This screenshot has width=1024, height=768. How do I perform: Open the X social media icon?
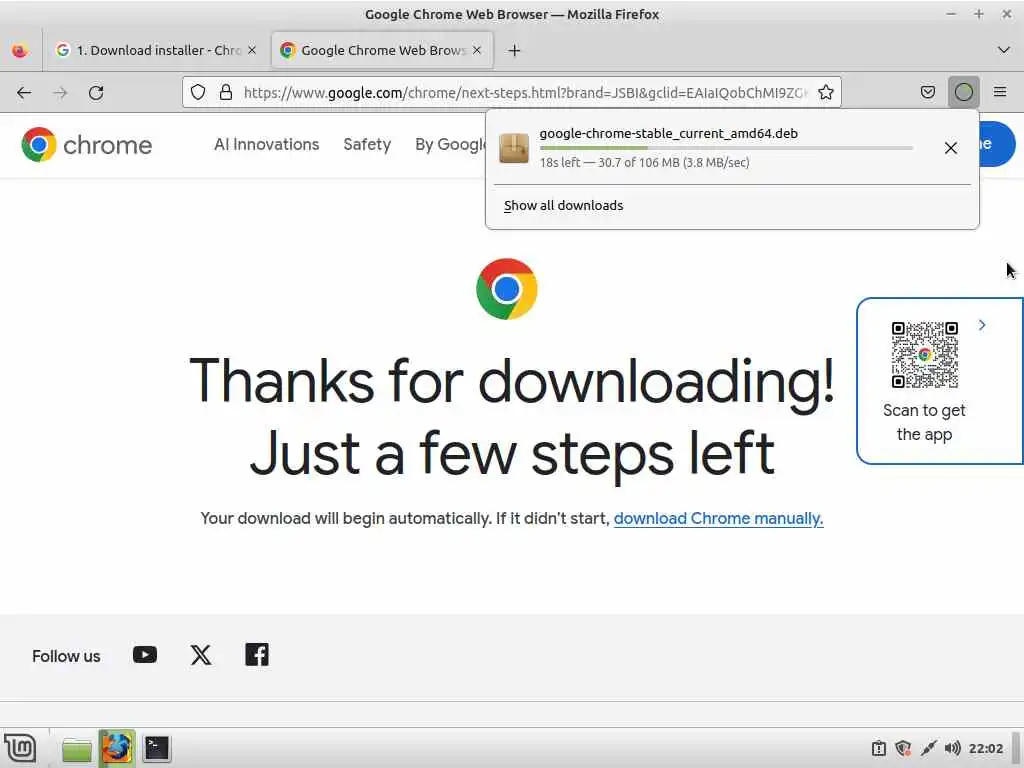[201, 655]
